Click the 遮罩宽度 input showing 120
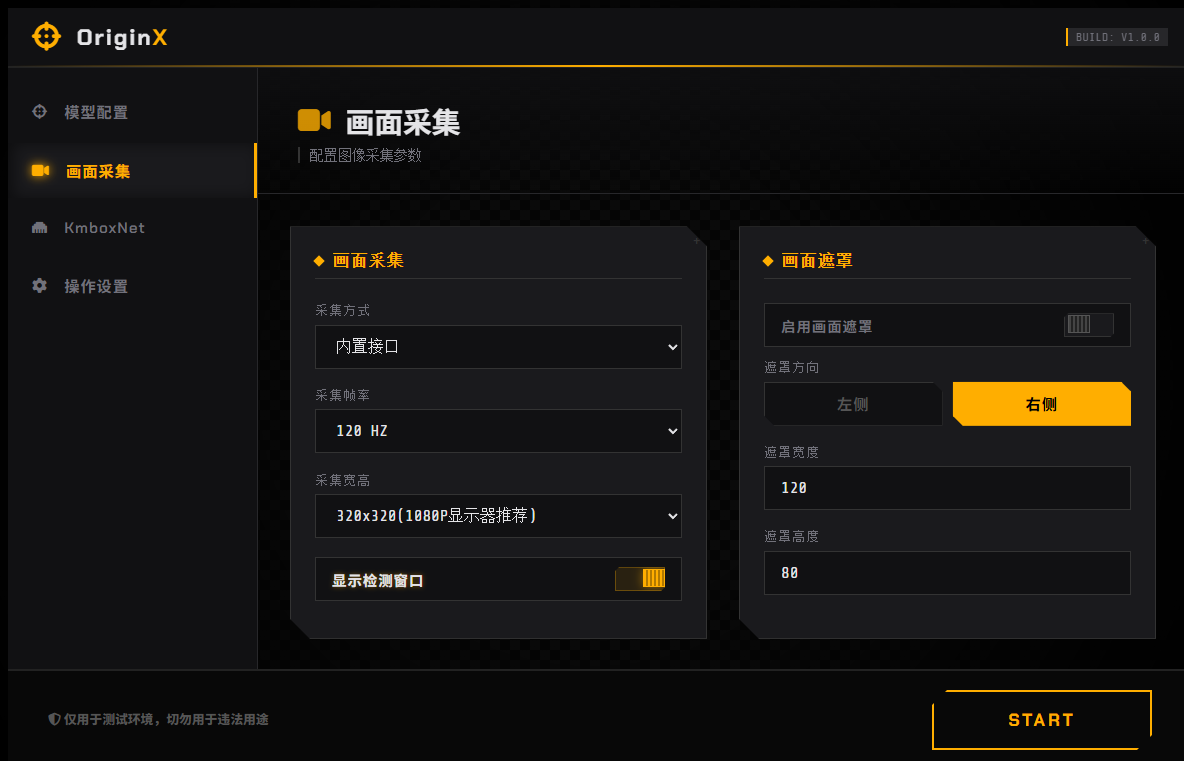 tap(946, 488)
